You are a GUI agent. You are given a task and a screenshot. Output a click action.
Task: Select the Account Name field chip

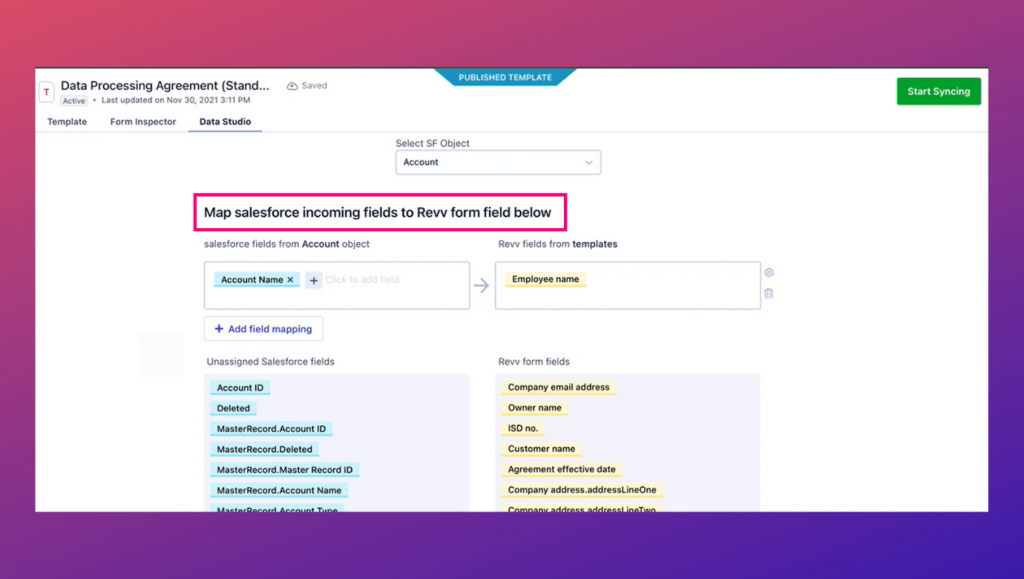[257, 279]
